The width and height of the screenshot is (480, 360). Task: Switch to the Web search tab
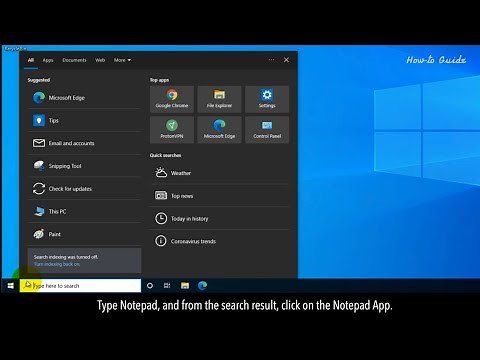click(100, 60)
